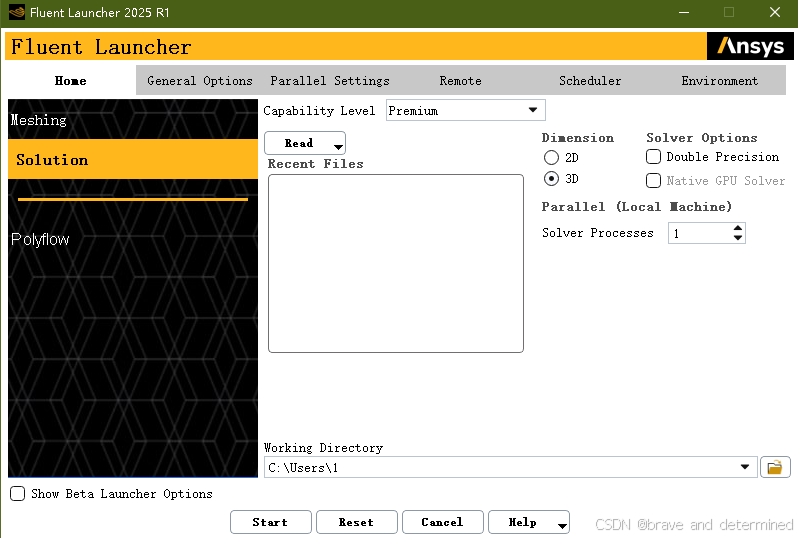Select Meshing mode in the sidebar
Image resolution: width=798 pixels, height=538 pixels.
pos(133,120)
